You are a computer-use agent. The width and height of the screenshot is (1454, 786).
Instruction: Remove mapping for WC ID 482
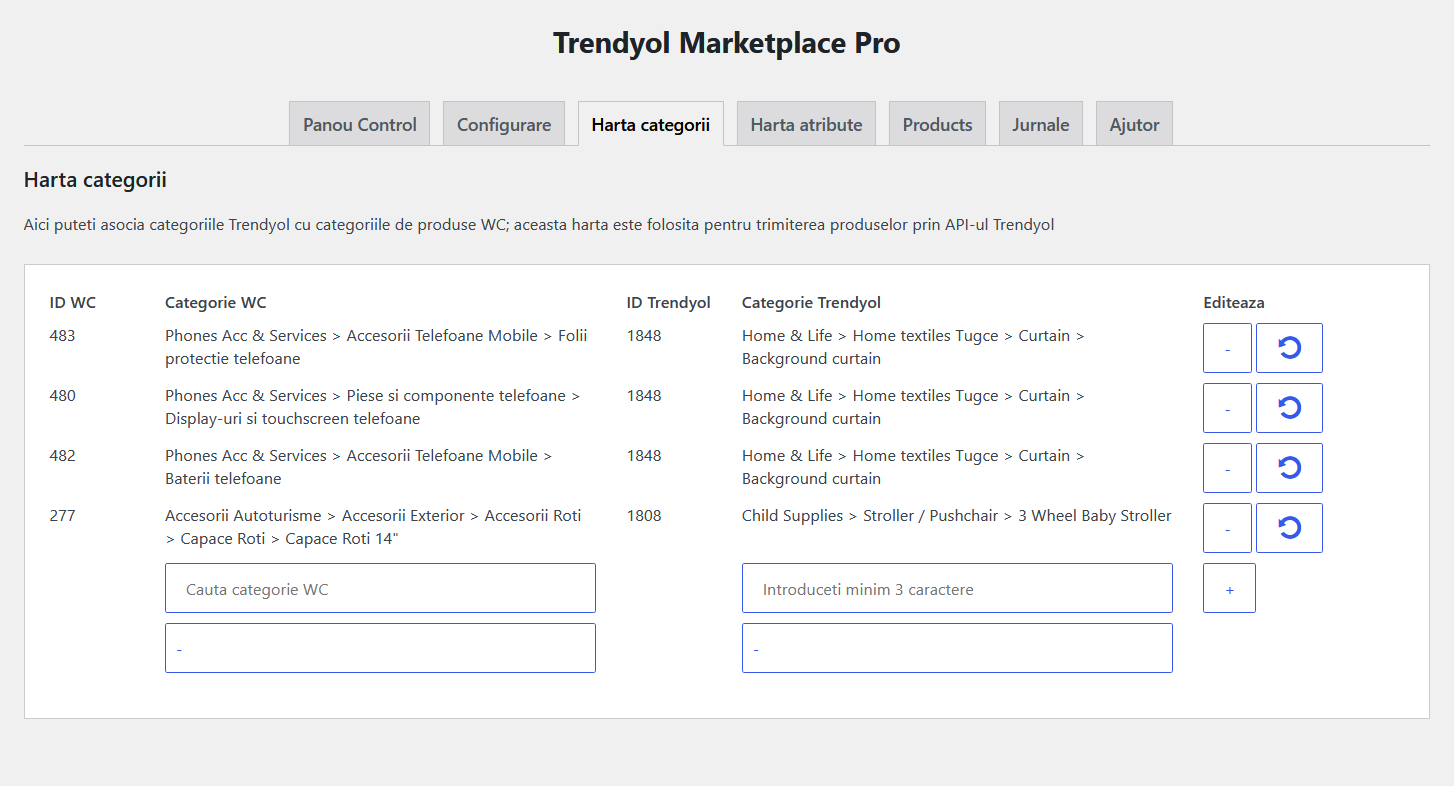tap(1227, 468)
